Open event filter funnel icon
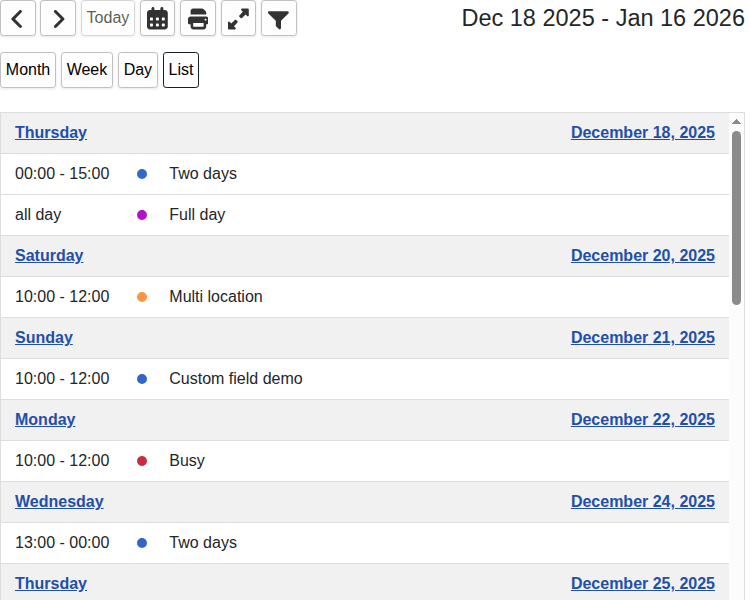750x600 pixels. (x=279, y=18)
